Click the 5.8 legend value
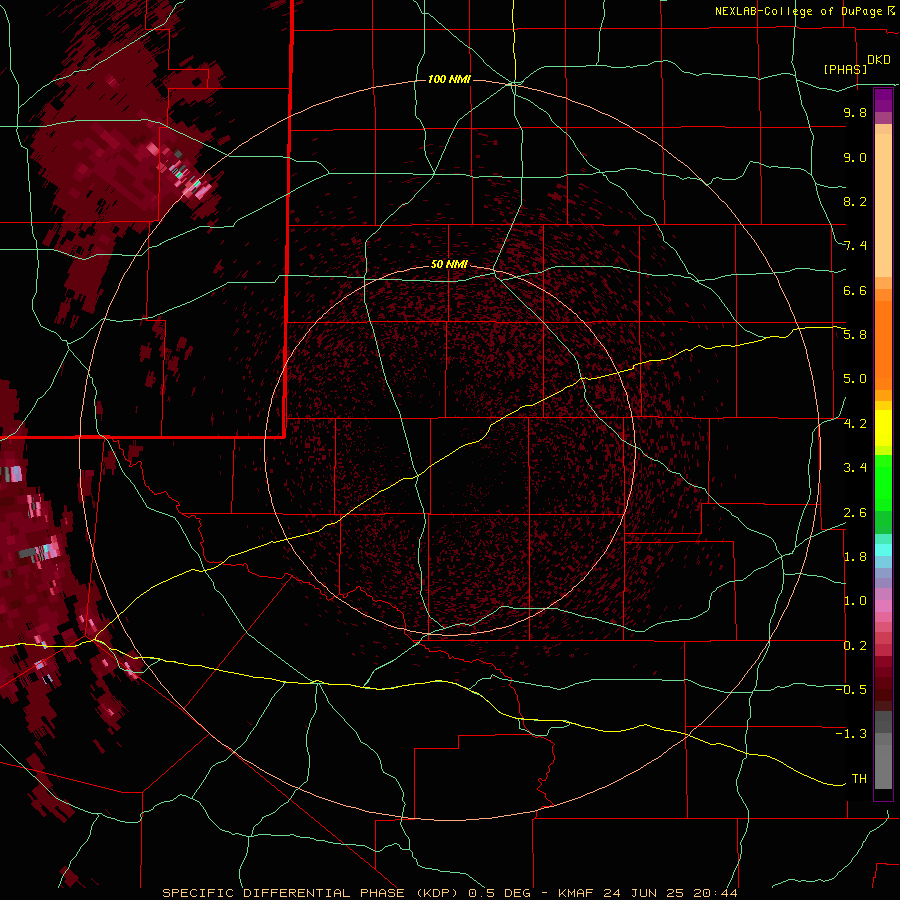This screenshot has height=900, width=900. [855, 335]
